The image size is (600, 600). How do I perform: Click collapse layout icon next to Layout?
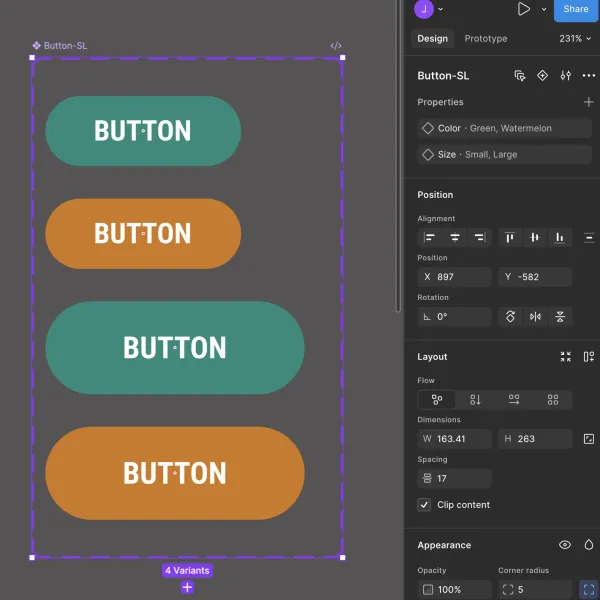tap(566, 357)
